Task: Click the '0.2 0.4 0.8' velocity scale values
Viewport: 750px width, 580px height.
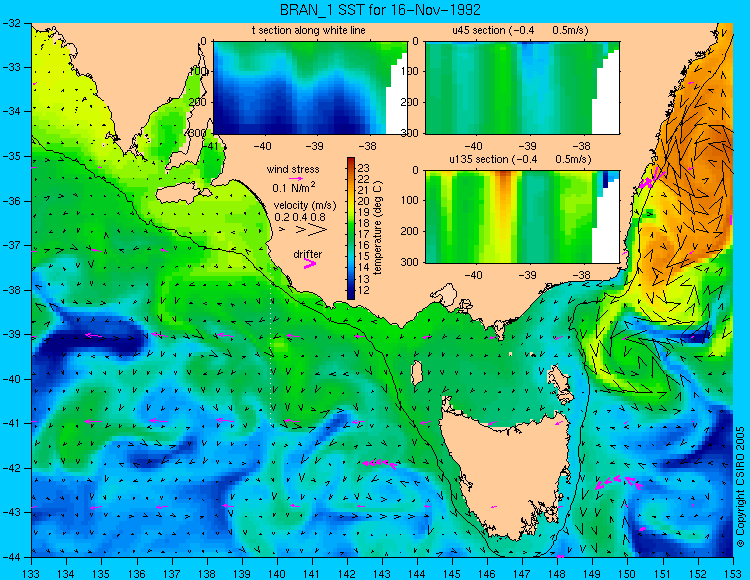Action: coord(300,217)
